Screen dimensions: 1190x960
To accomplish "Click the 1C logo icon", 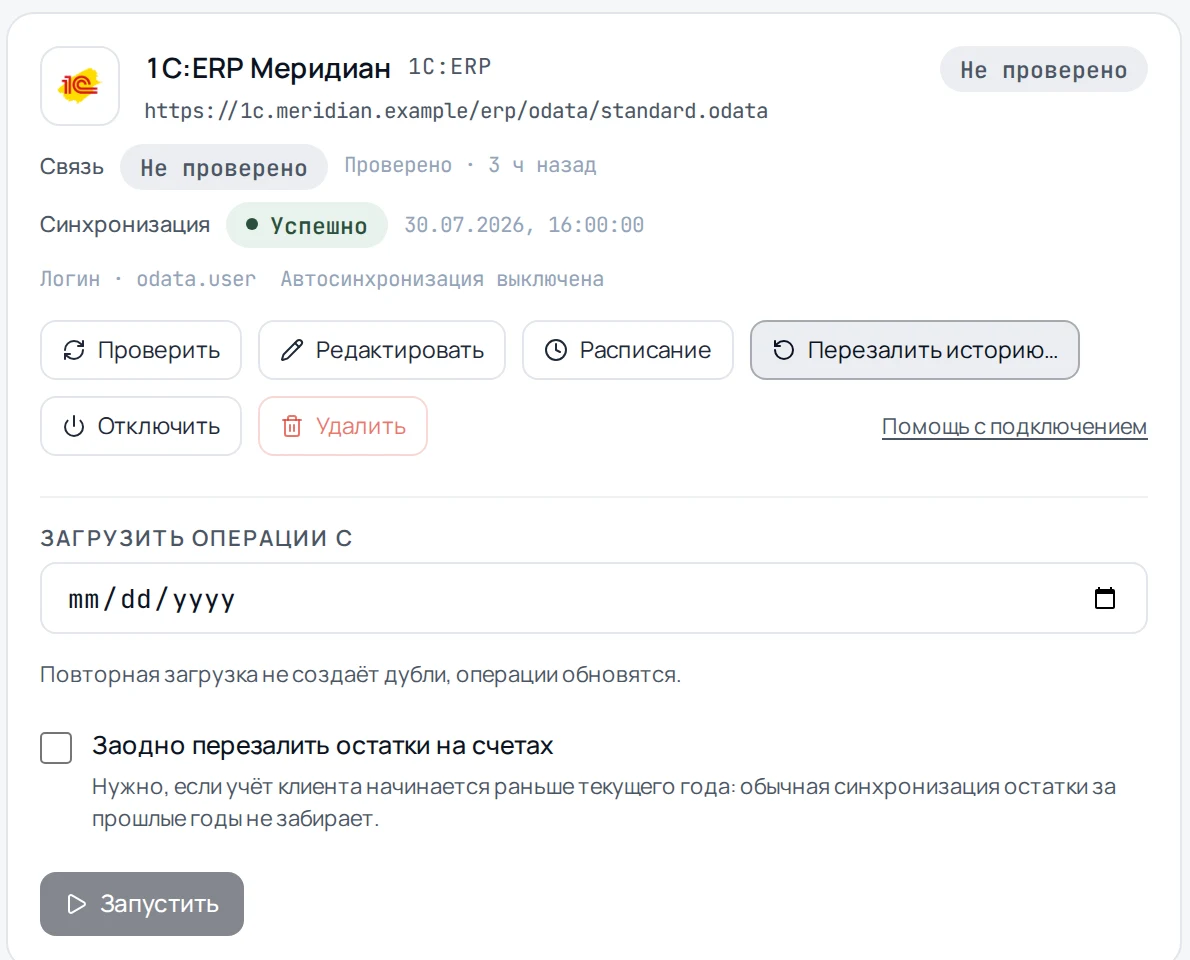I will pyautogui.click(x=80, y=86).
